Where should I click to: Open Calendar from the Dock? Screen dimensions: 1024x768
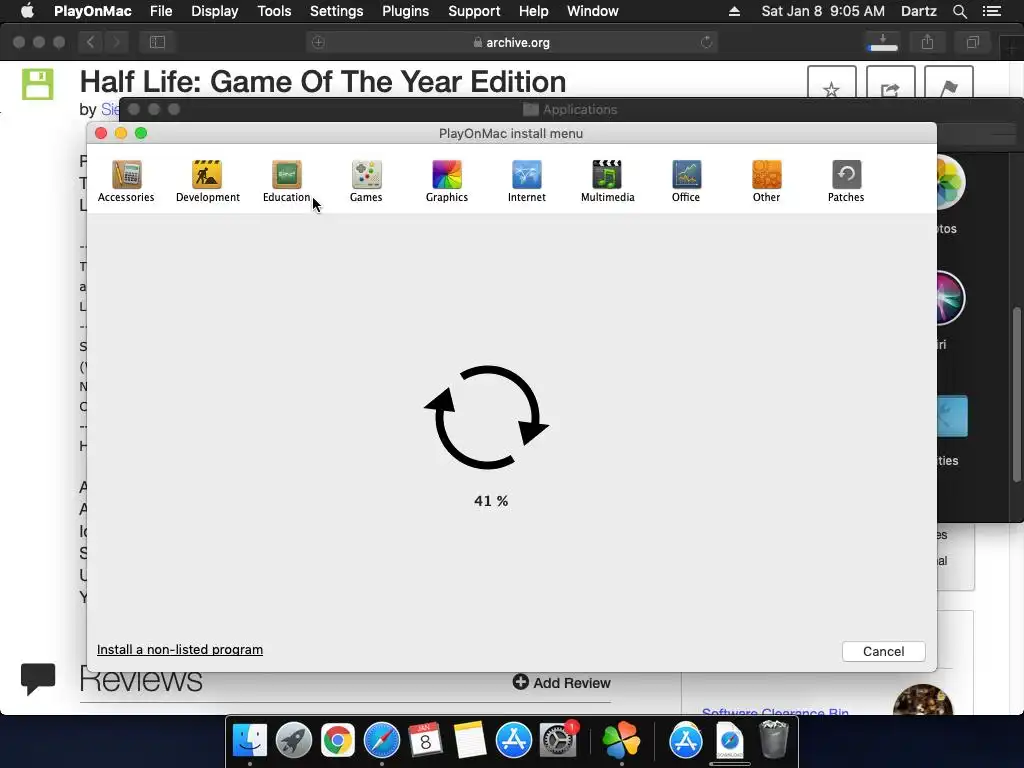425,741
